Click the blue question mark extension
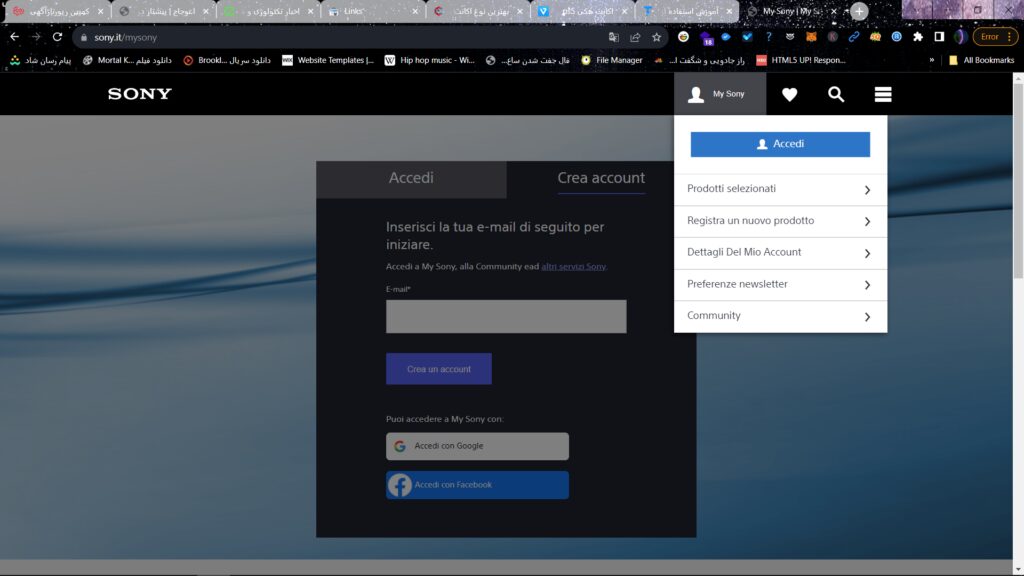The image size is (1024, 576). point(769,37)
